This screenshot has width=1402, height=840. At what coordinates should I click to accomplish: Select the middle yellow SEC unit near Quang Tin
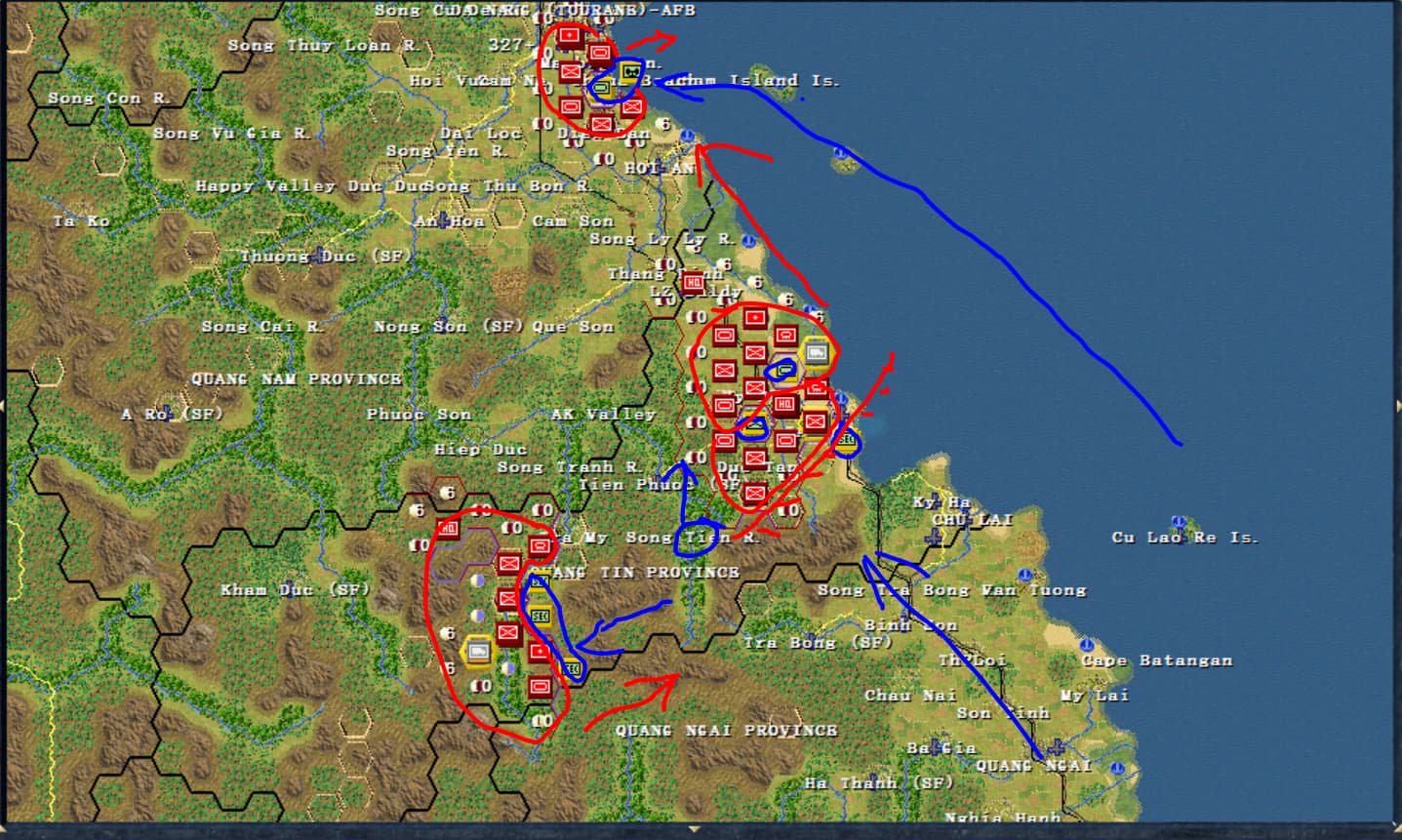pos(540,616)
